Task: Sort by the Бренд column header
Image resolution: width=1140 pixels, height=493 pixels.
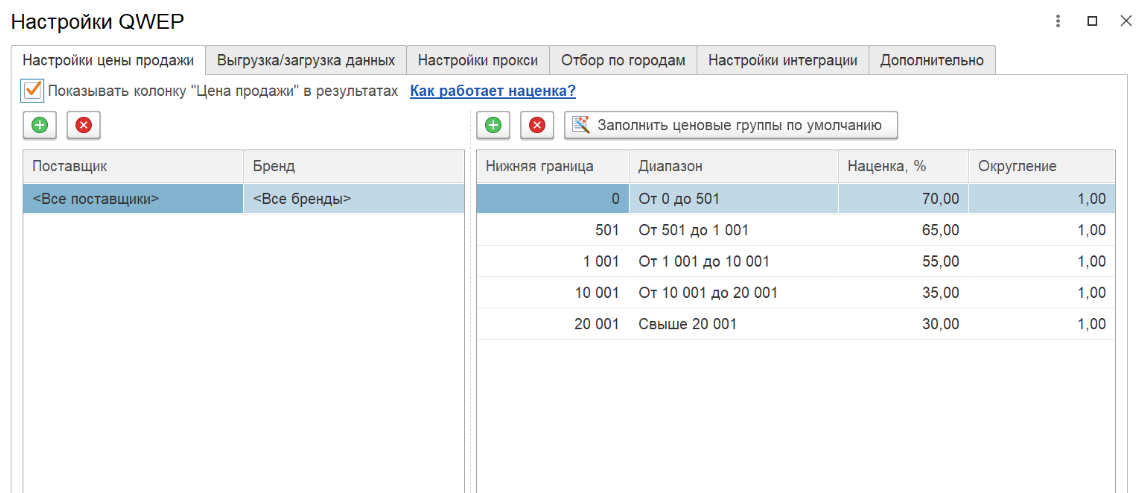Action: 353,167
